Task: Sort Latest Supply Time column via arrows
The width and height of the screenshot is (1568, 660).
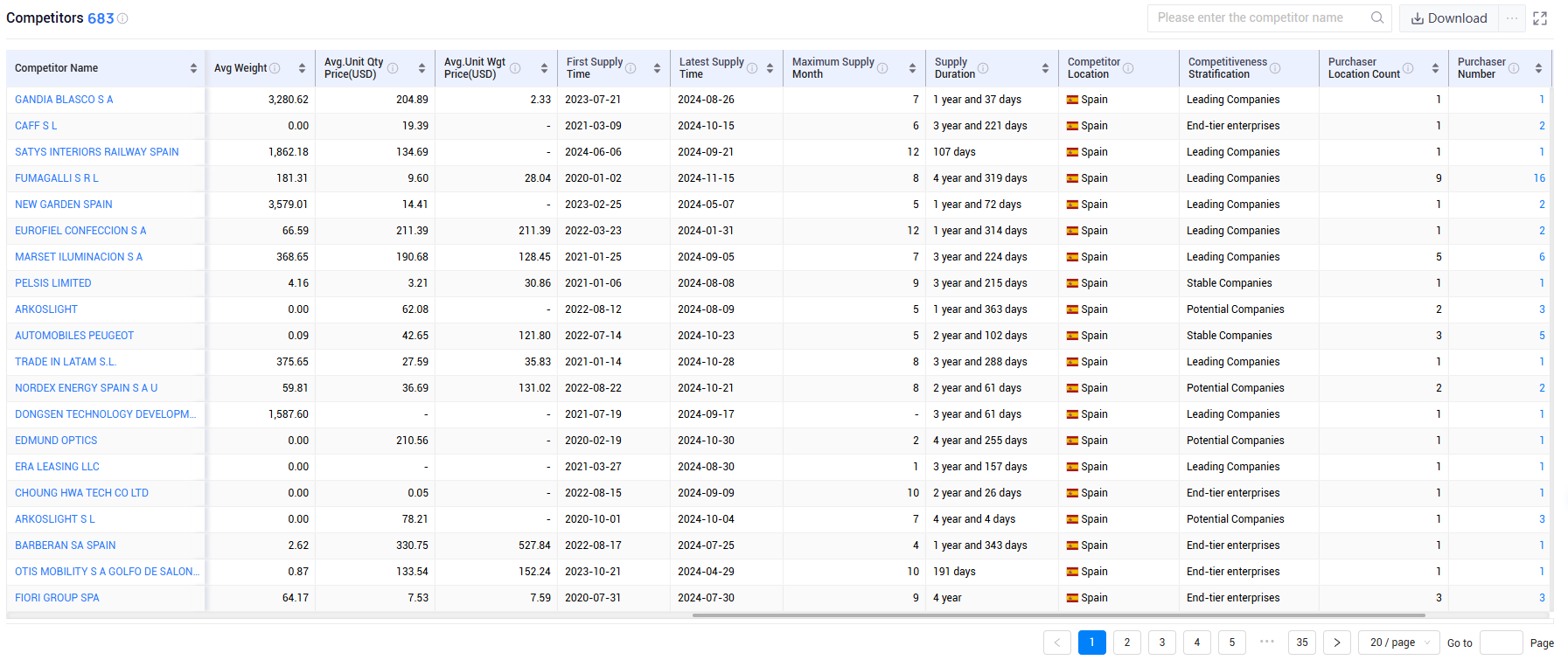Action: (x=770, y=68)
